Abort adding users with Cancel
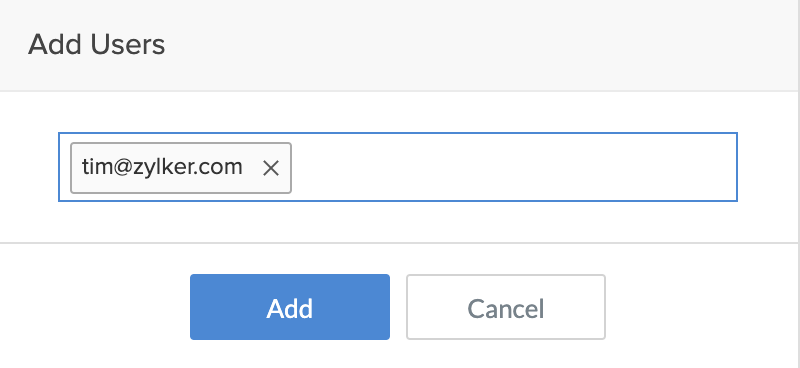The image size is (800, 368). click(506, 307)
